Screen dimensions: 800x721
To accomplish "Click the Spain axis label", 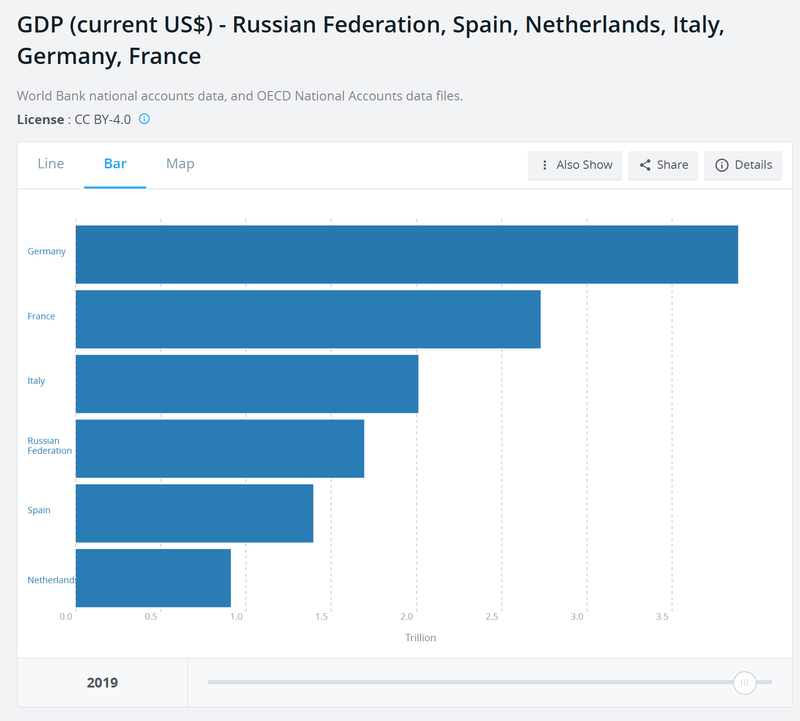I will coord(39,510).
